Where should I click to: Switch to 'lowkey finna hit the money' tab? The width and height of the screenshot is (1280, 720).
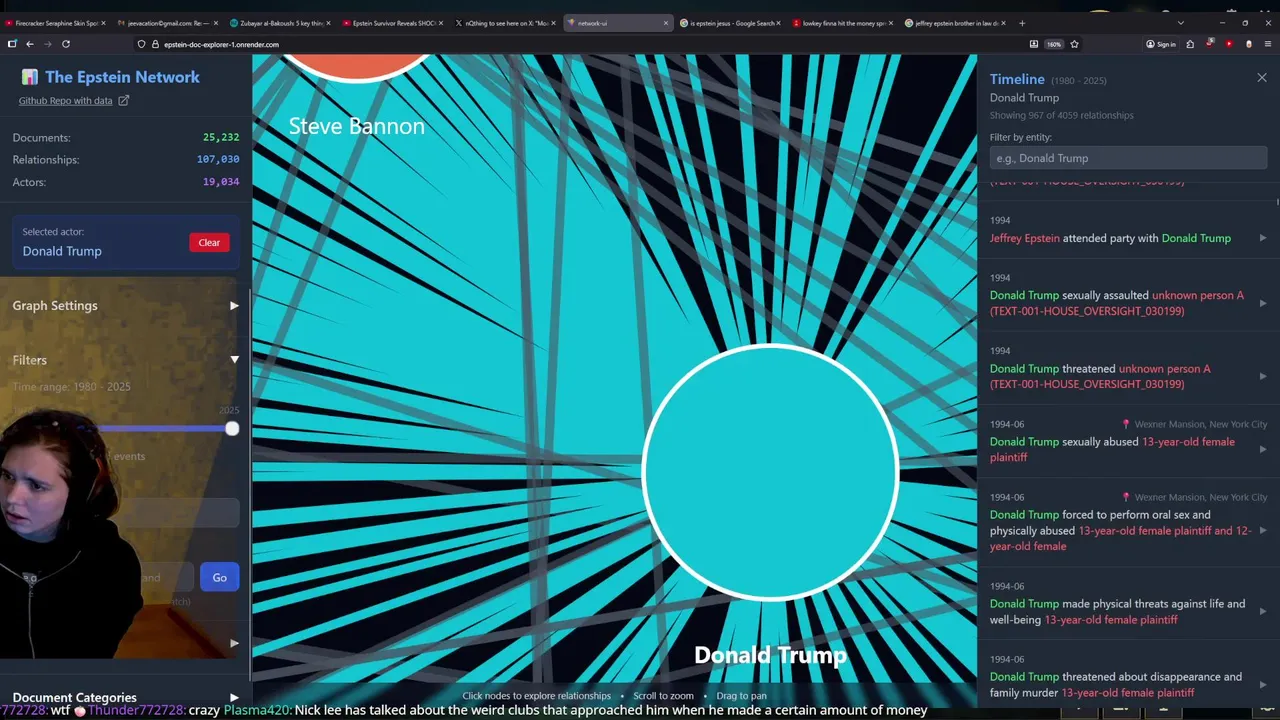click(x=842, y=23)
